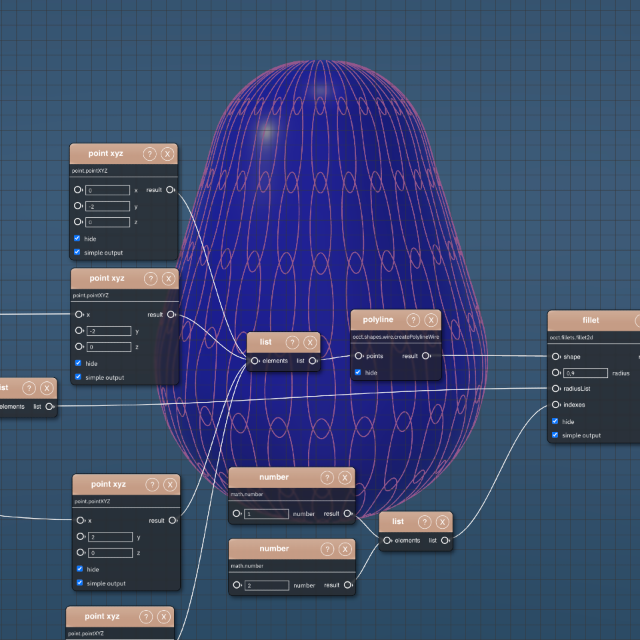Toggle hide checkbox on the polyline node
The height and width of the screenshot is (640, 640).
[x=358, y=372]
